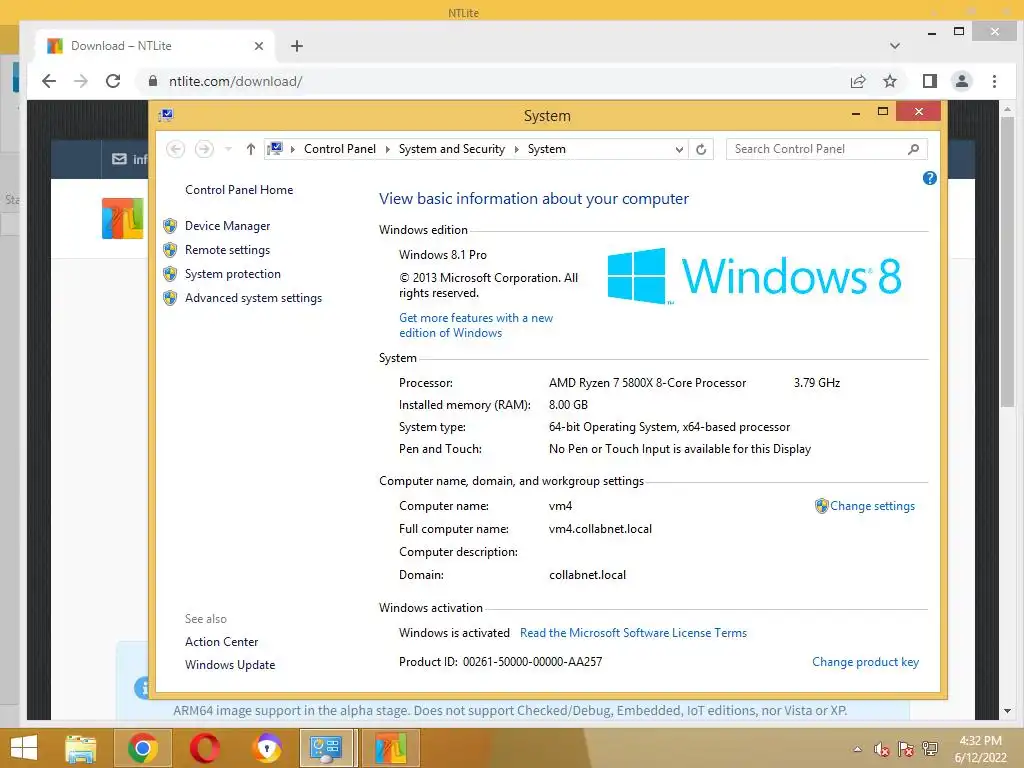
Task: Click the shield icon beside Device Manager
Action: (x=170, y=226)
